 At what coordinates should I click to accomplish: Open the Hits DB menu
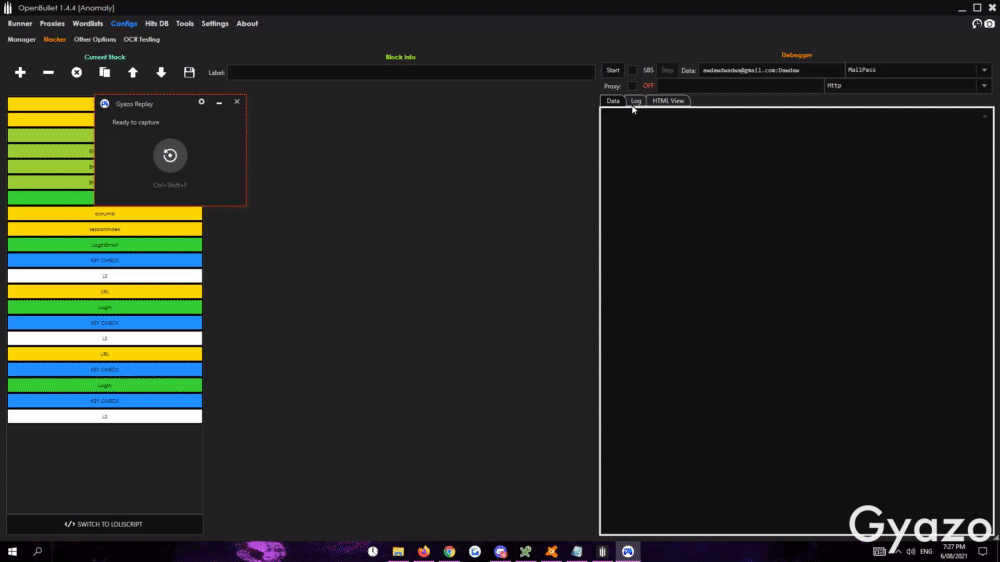157,24
